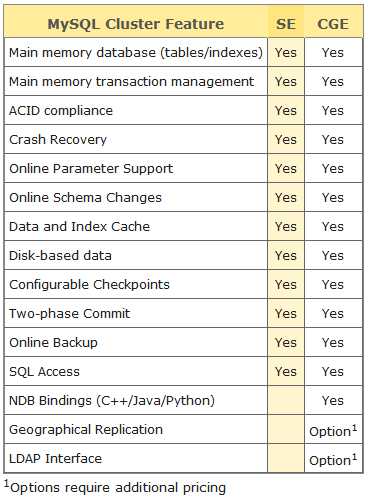Click CGE Yes for NDB Bindings
The width and height of the screenshot is (368, 499).
[333, 401]
